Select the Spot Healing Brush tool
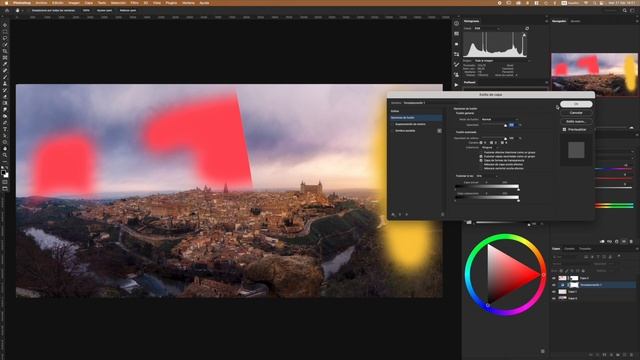The height and width of the screenshot is (360, 640). click(5, 71)
